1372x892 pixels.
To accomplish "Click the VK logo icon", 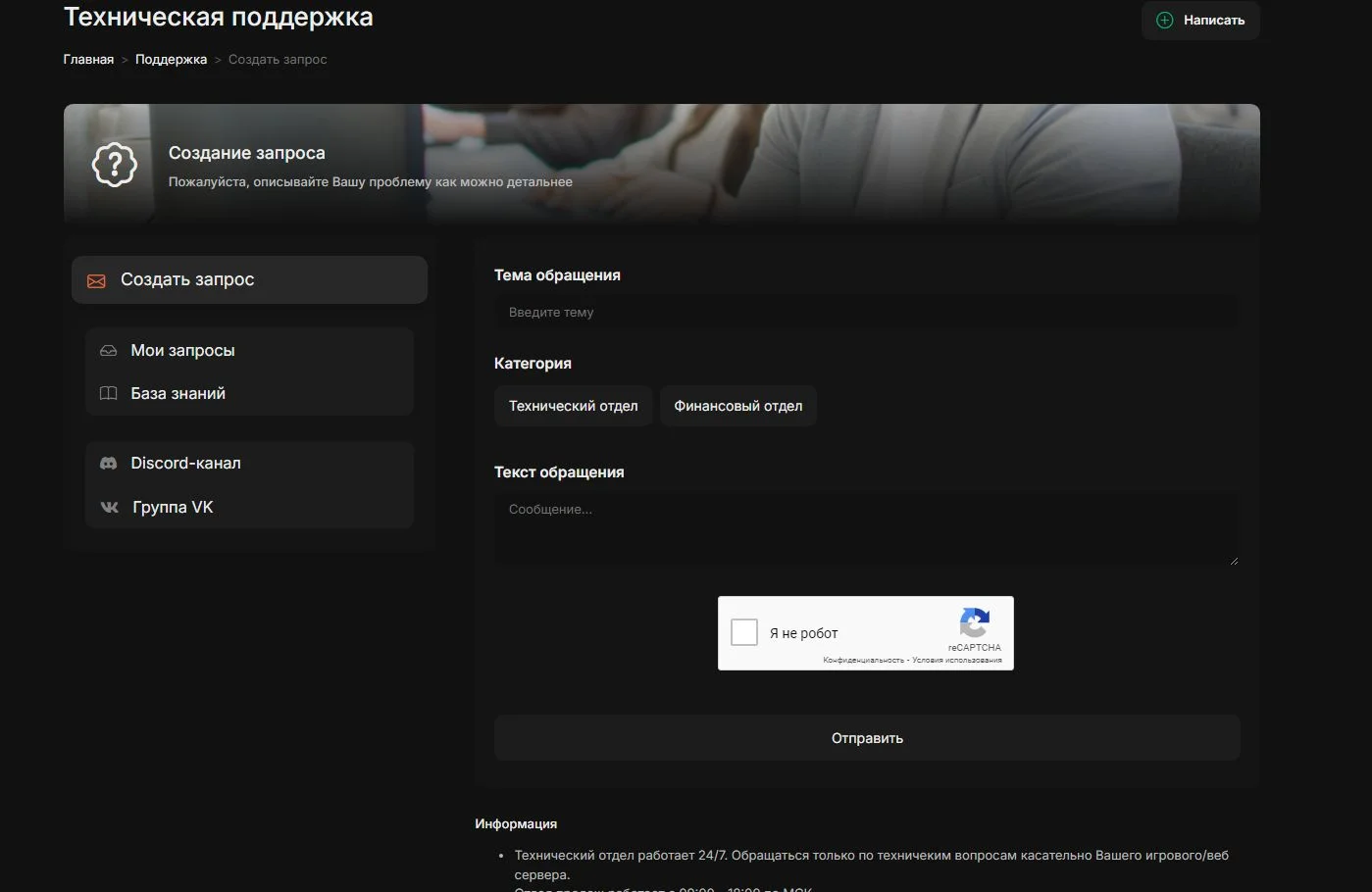I will click(x=110, y=508).
